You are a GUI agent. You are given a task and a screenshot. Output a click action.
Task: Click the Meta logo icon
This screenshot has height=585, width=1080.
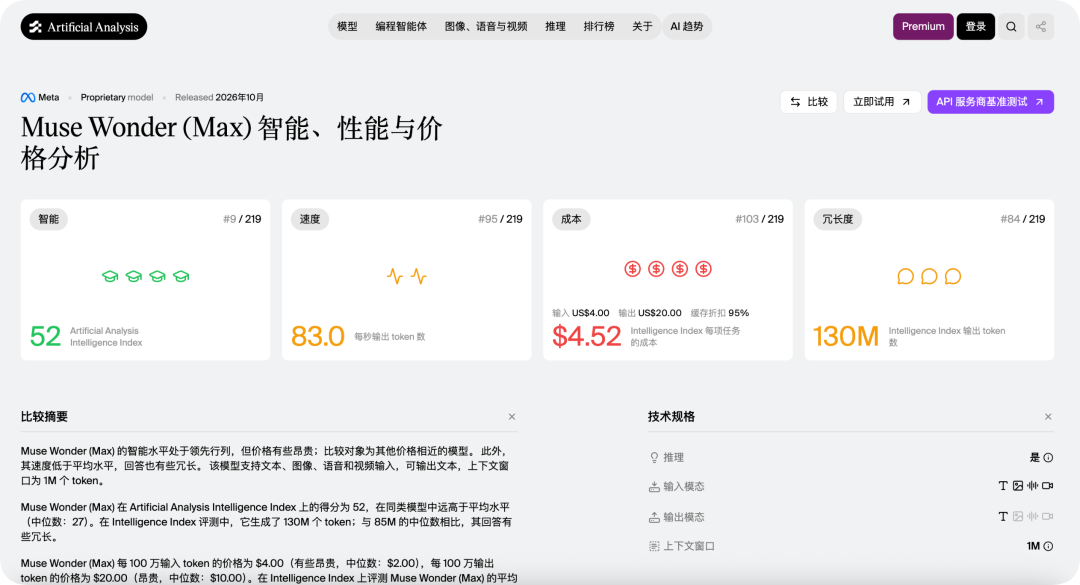tap(28, 98)
